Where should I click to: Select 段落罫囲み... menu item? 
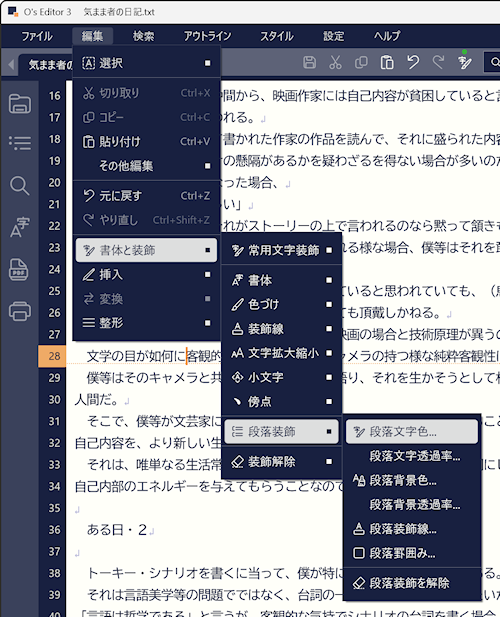(412, 553)
